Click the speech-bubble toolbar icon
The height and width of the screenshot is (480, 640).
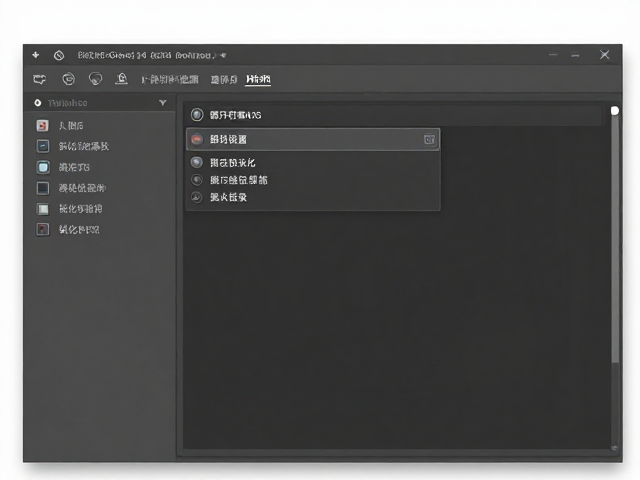pyautogui.click(x=96, y=78)
